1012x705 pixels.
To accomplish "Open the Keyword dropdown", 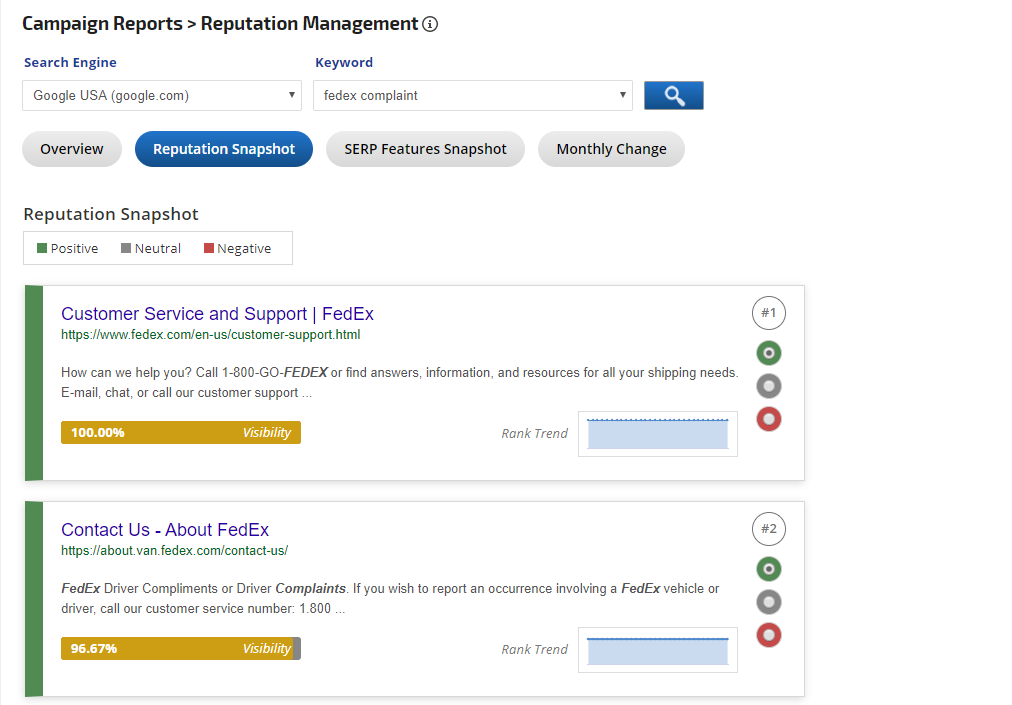I will coord(472,95).
